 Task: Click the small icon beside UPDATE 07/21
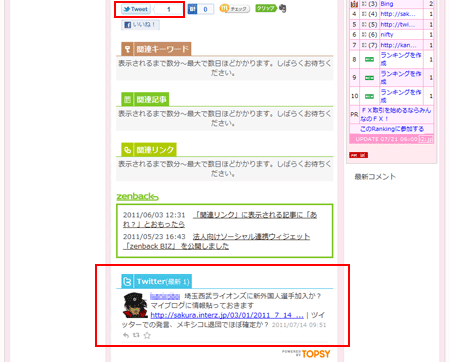click(426, 139)
